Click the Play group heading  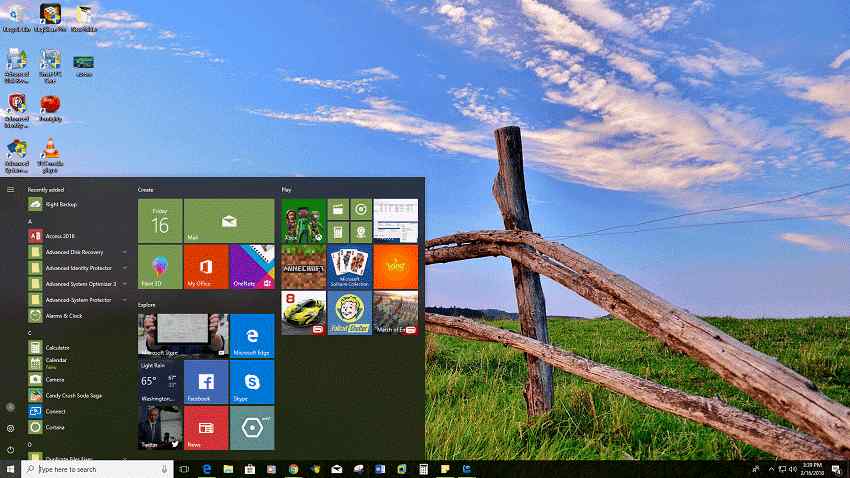pyautogui.click(x=286, y=190)
